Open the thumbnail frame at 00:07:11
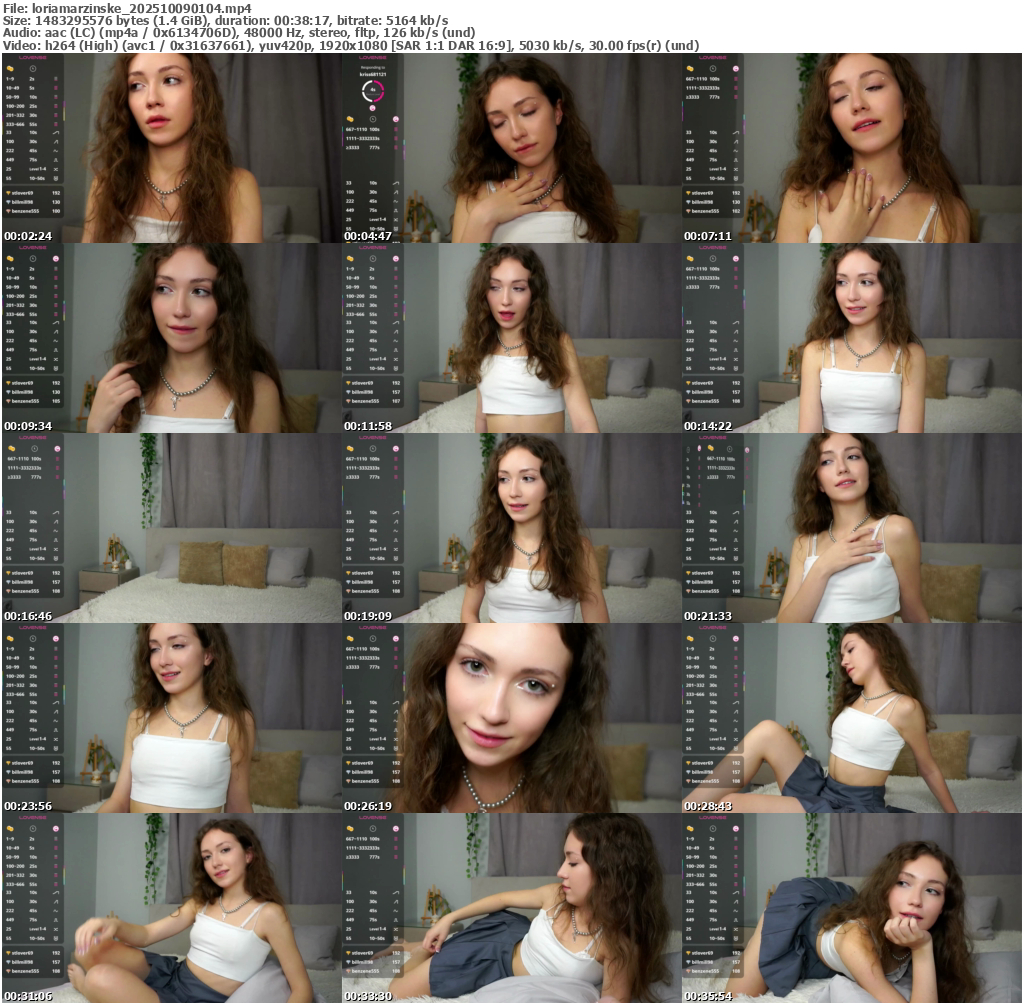 pyautogui.click(x=852, y=148)
